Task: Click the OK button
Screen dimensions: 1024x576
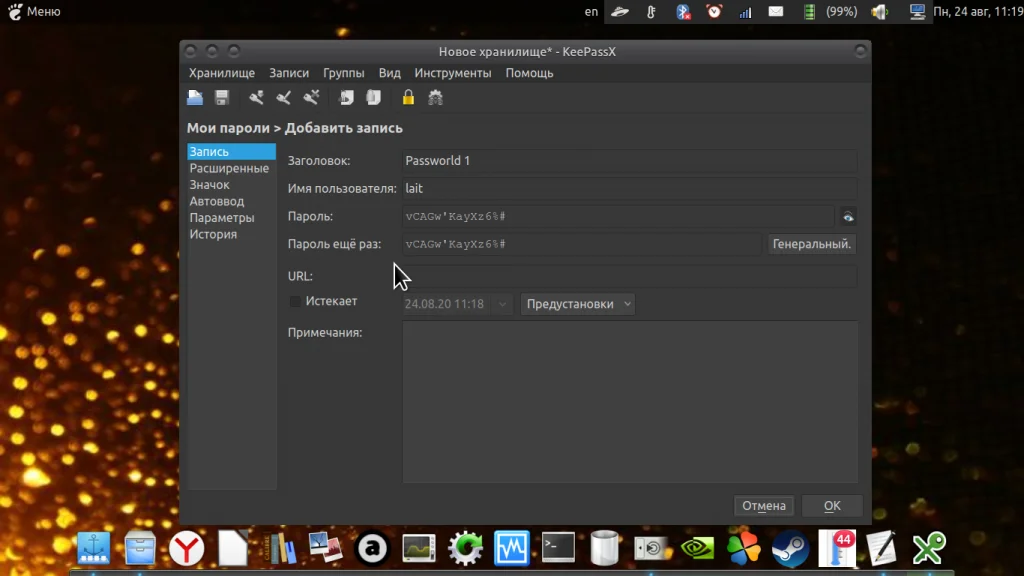Action: pyautogui.click(x=831, y=506)
